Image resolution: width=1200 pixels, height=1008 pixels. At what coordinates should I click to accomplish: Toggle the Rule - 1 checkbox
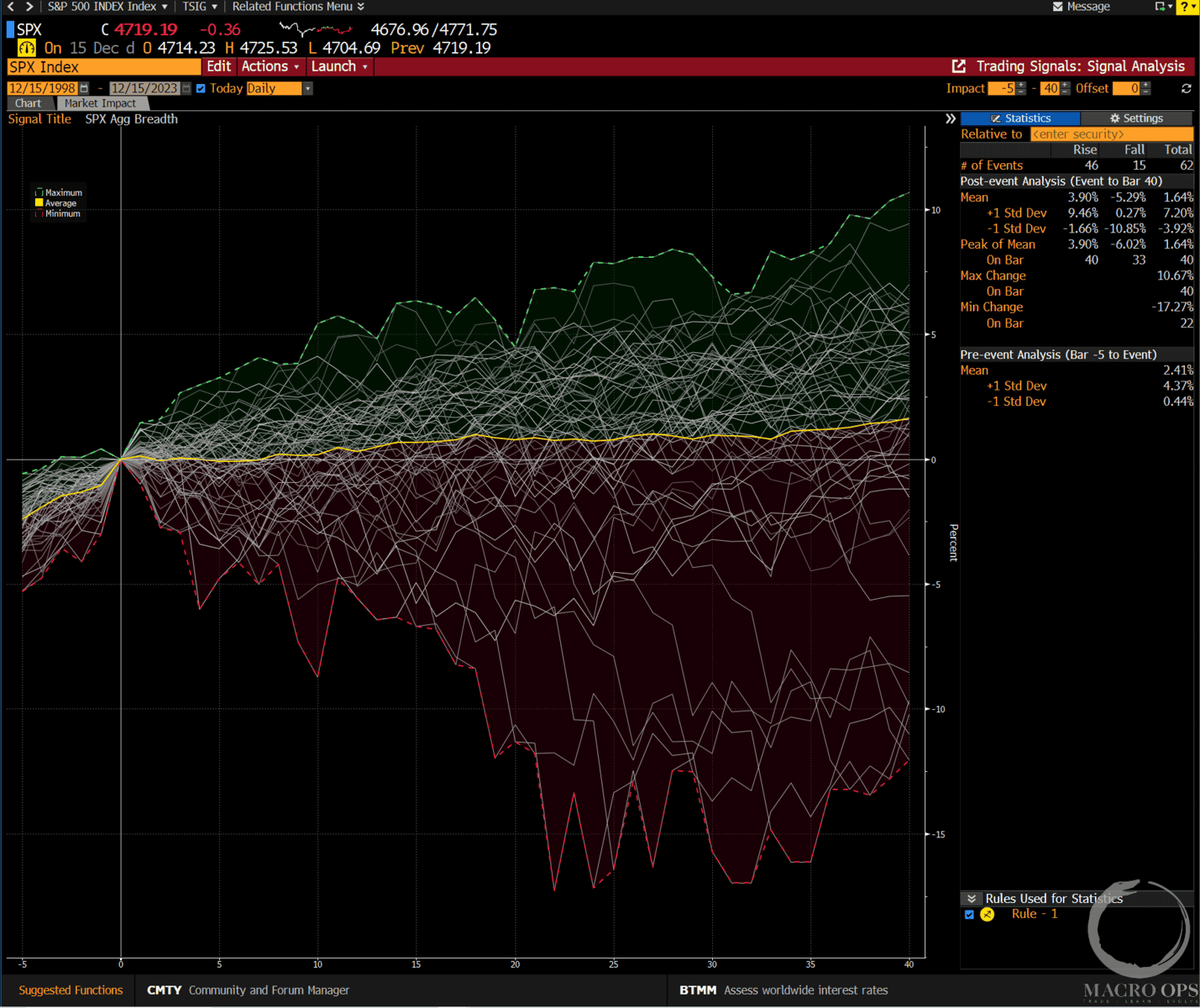[x=969, y=914]
